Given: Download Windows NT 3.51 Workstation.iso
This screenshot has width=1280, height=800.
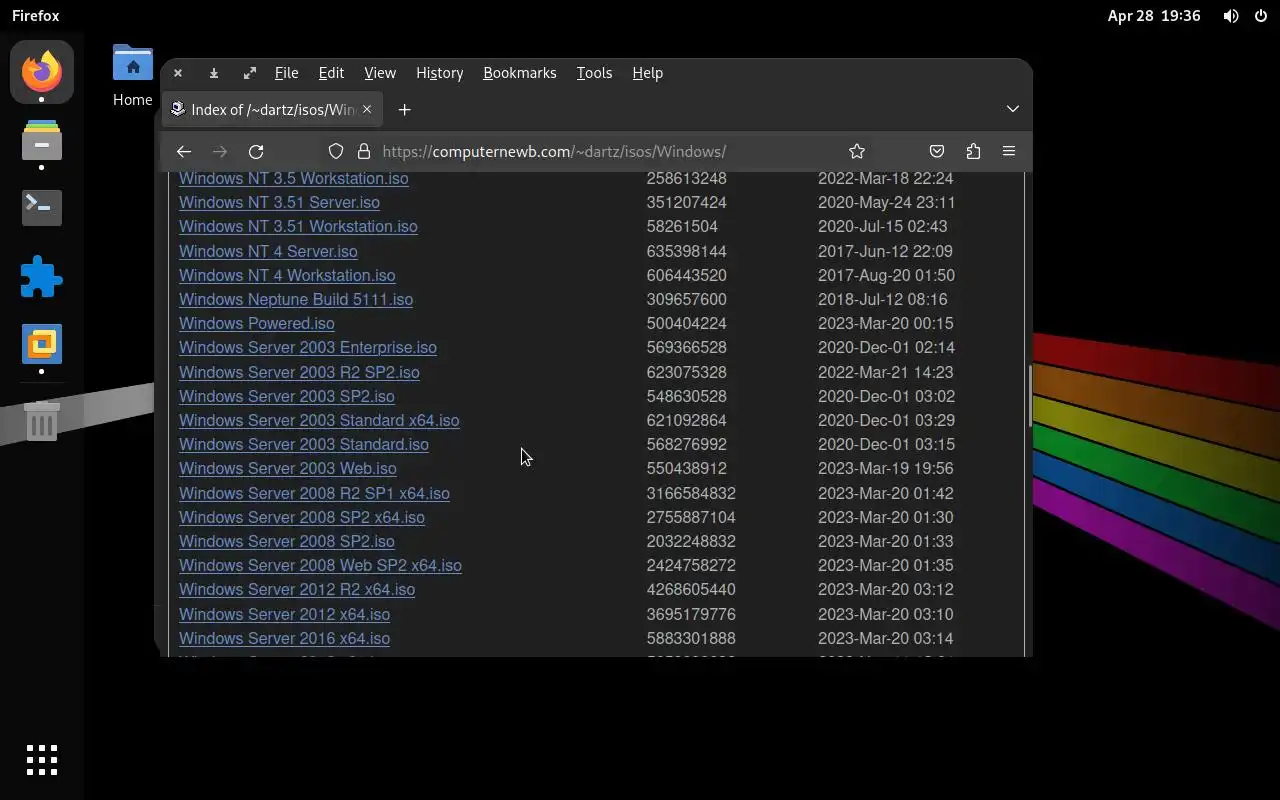Looking at the screenshot, I should click(298, 227).
